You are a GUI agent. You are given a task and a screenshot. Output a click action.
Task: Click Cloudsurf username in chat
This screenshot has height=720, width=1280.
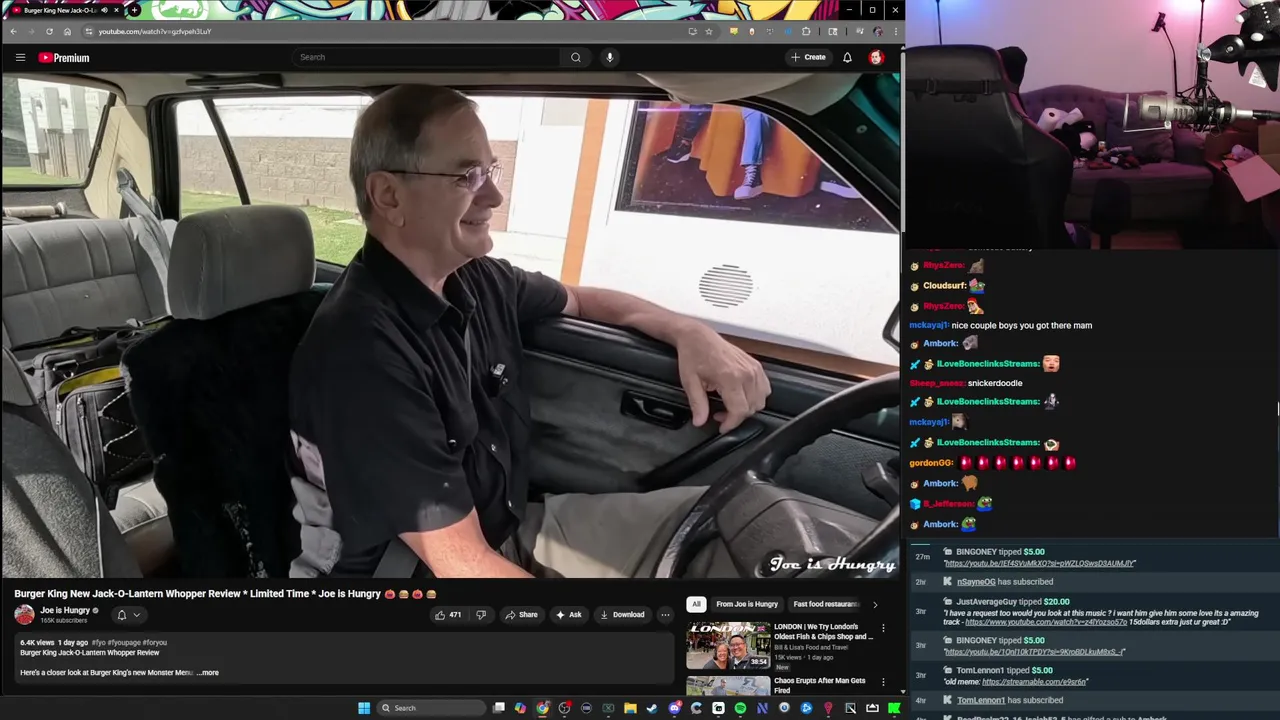pyautogui.click(x=944, y=285)
